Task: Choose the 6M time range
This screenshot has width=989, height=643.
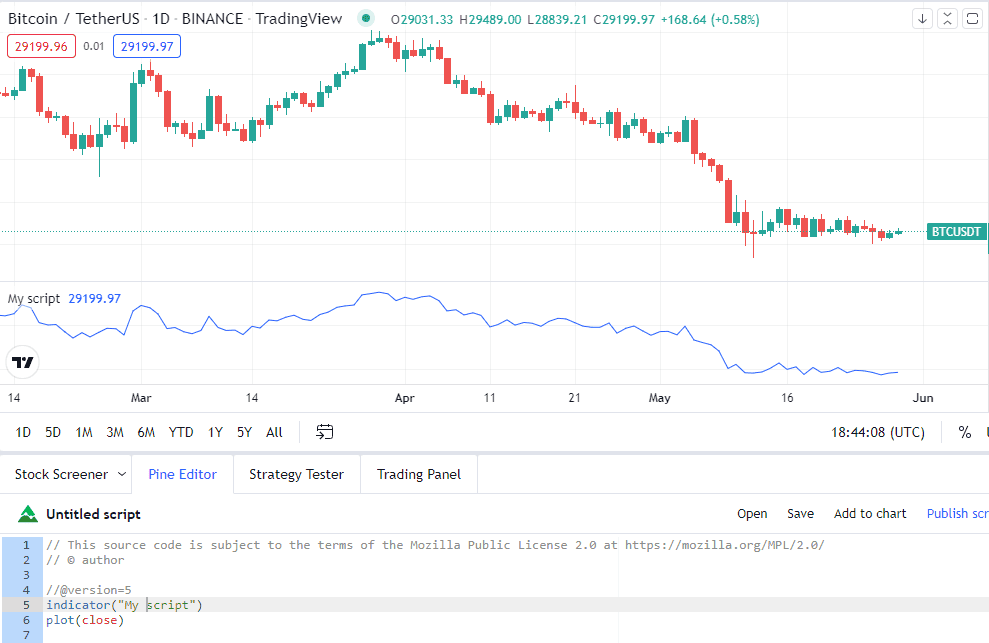Action: coord(146,432)
